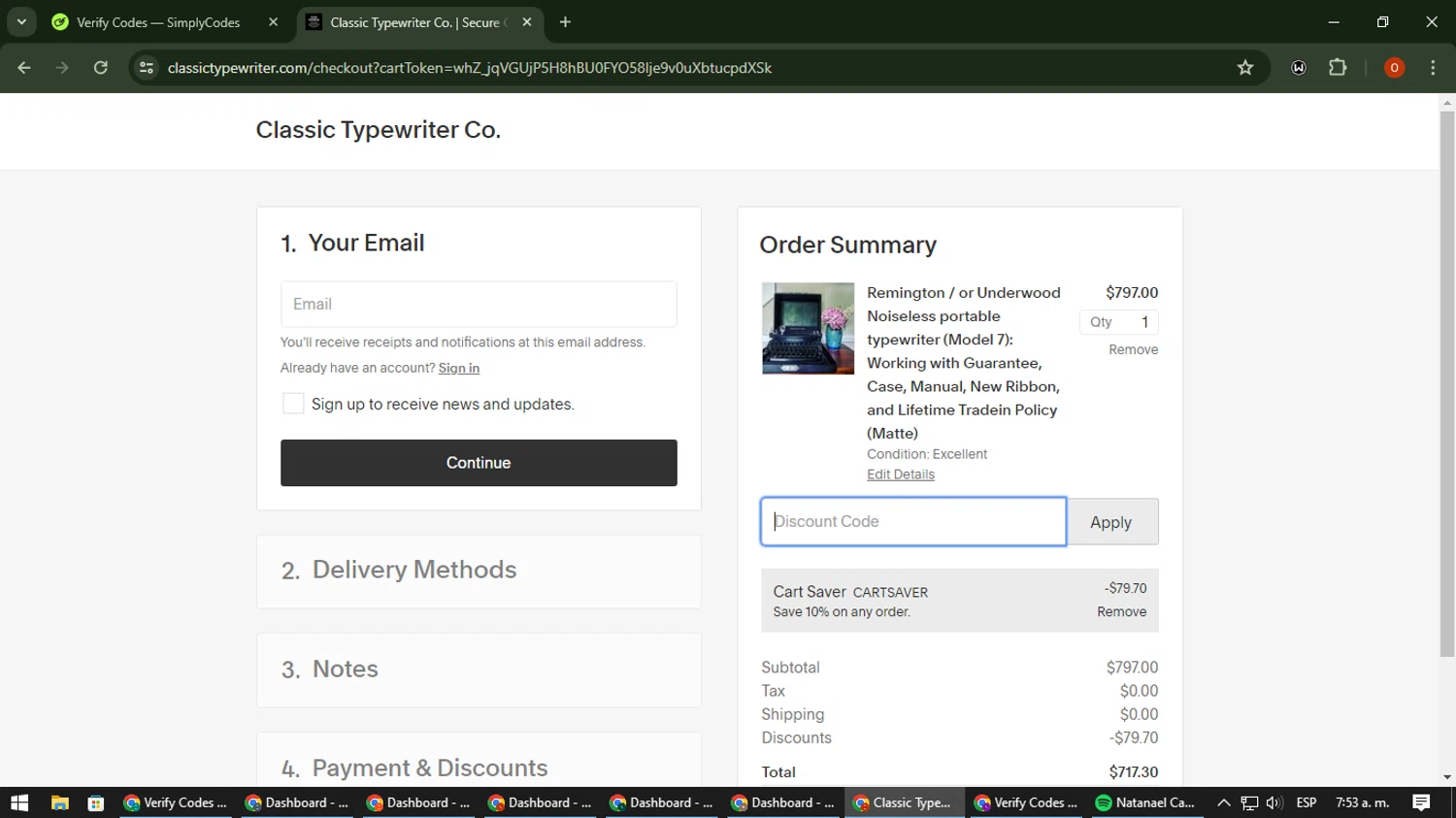Viewport: 1456px width, 818px height.
Task: Click the address bar URL
Action: pyautogui.click(x=469, y=68)
